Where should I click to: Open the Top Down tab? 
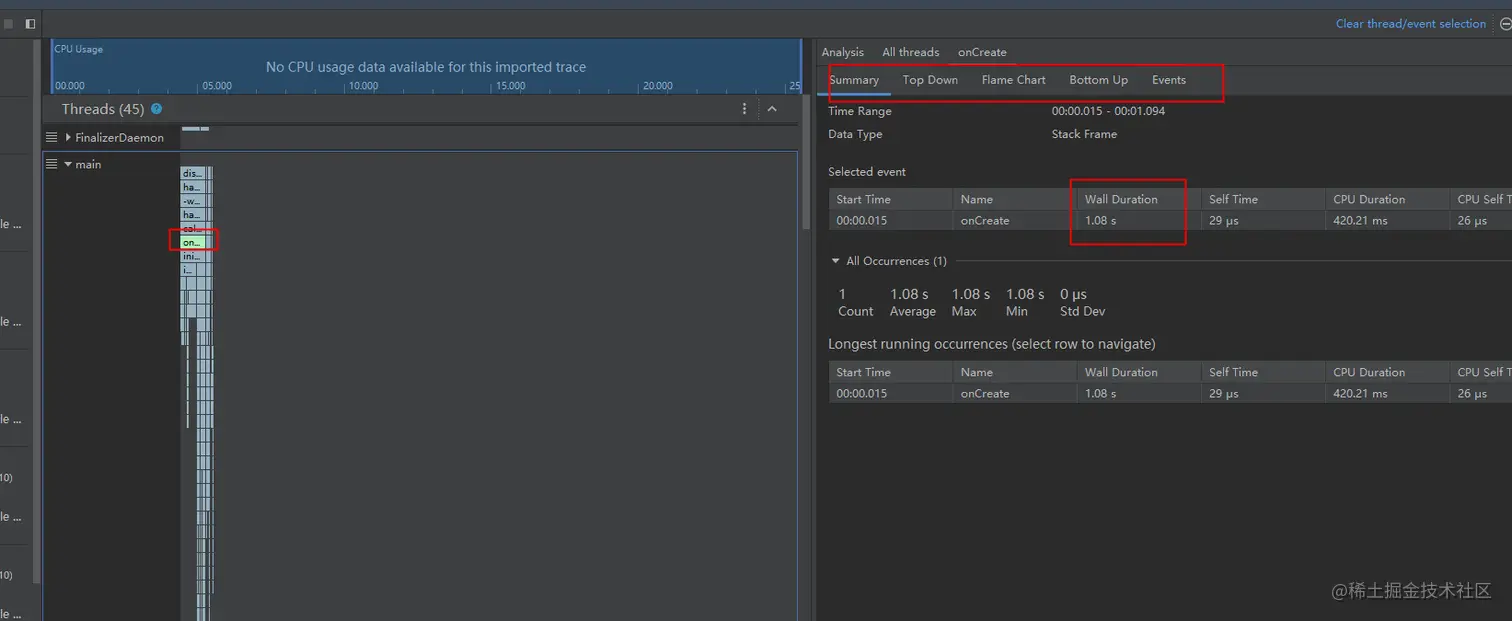click(930, 80)
